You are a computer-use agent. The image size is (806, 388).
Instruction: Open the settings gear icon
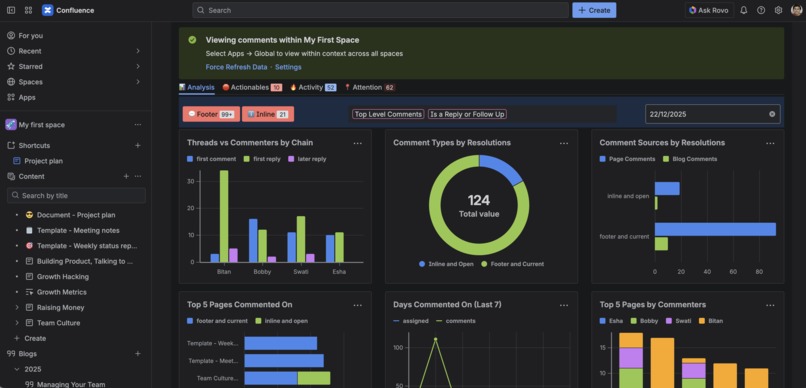coord(778,10)
